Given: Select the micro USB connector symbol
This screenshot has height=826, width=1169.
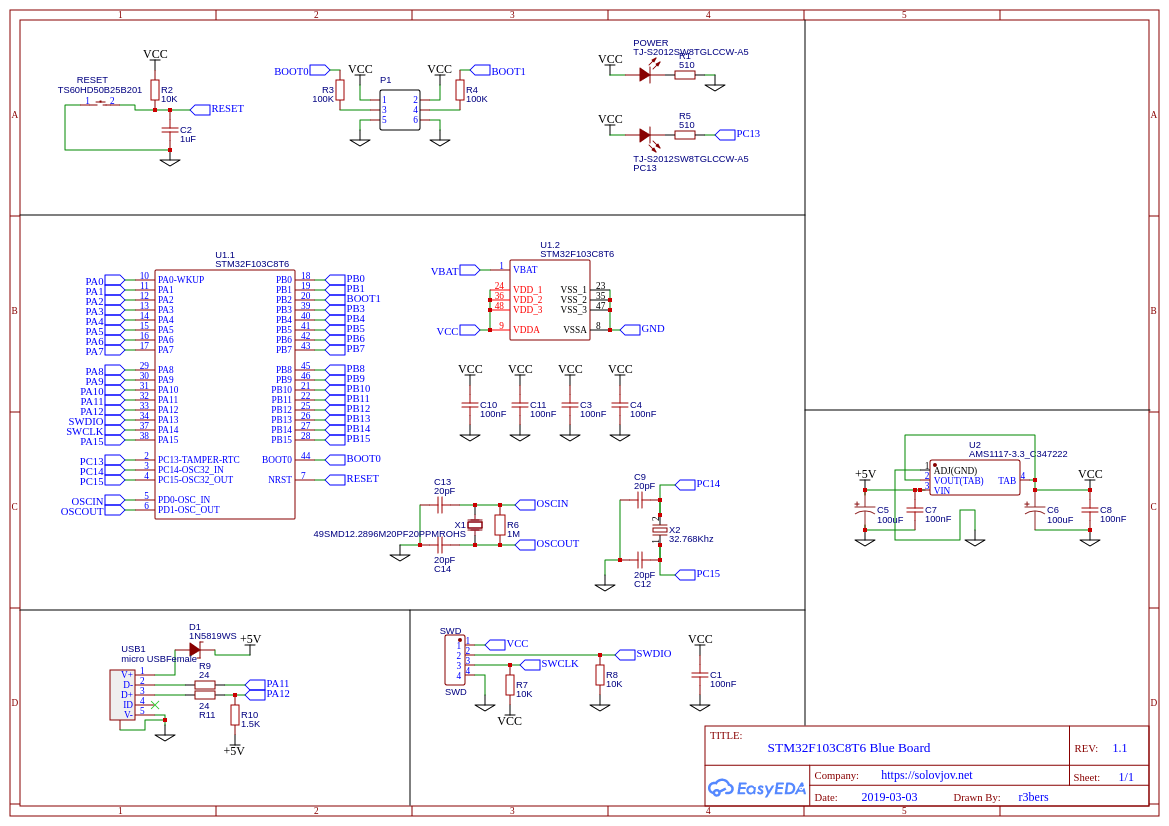Looking at the screenshot, I should (123, 695).
